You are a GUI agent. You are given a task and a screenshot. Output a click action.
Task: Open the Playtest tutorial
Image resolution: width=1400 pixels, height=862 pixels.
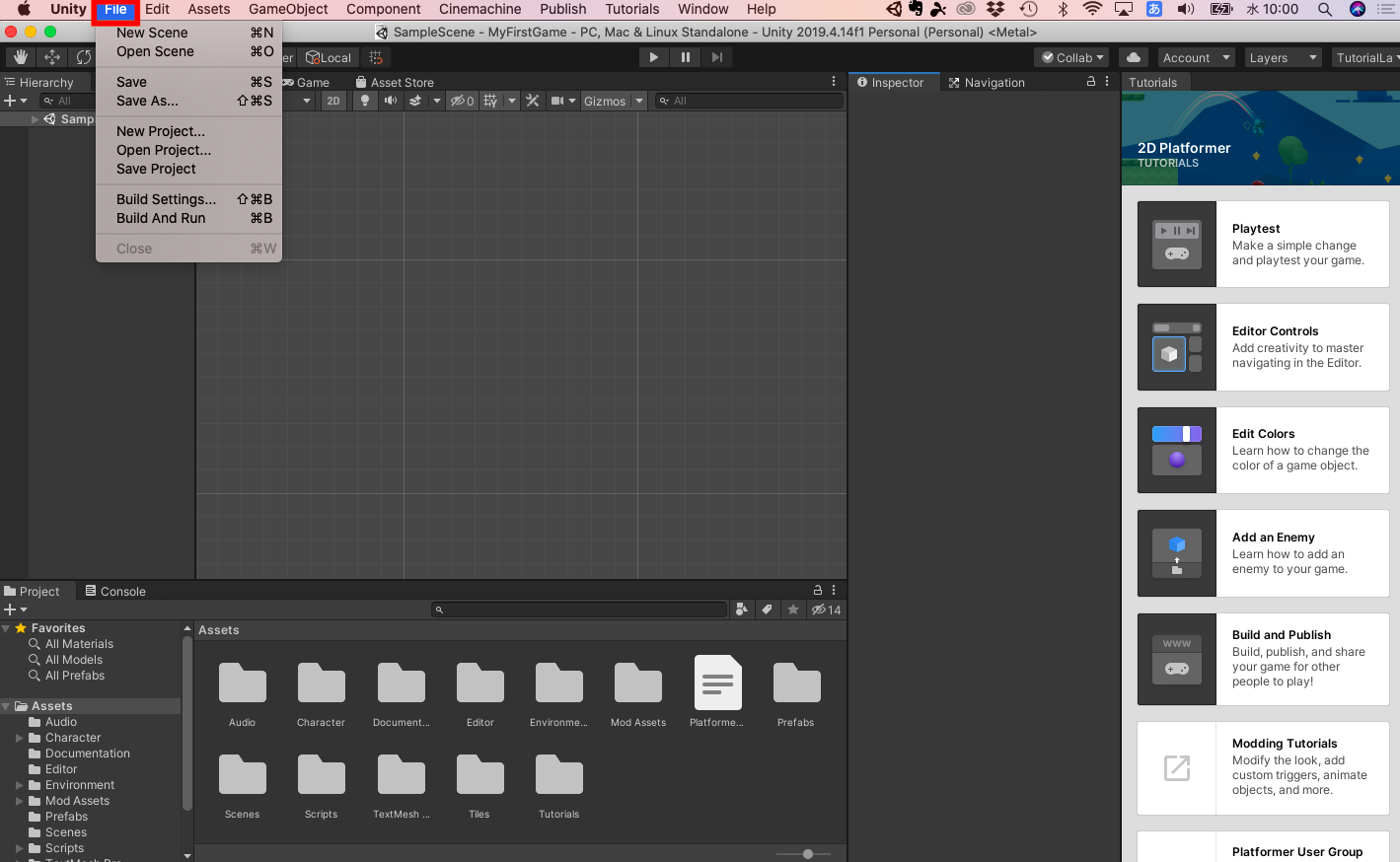coord(1263,244)
